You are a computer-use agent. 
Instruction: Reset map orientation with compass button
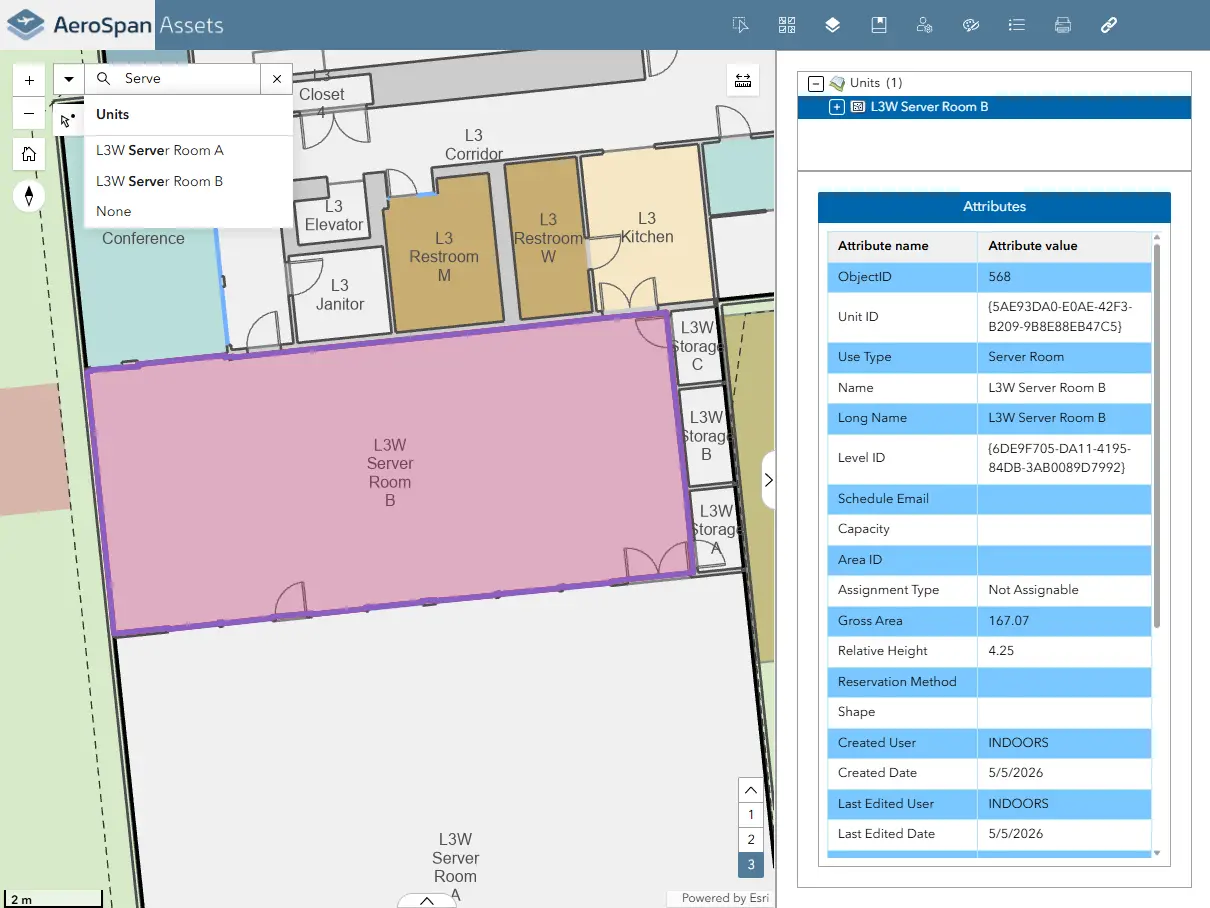click(29, 195)
